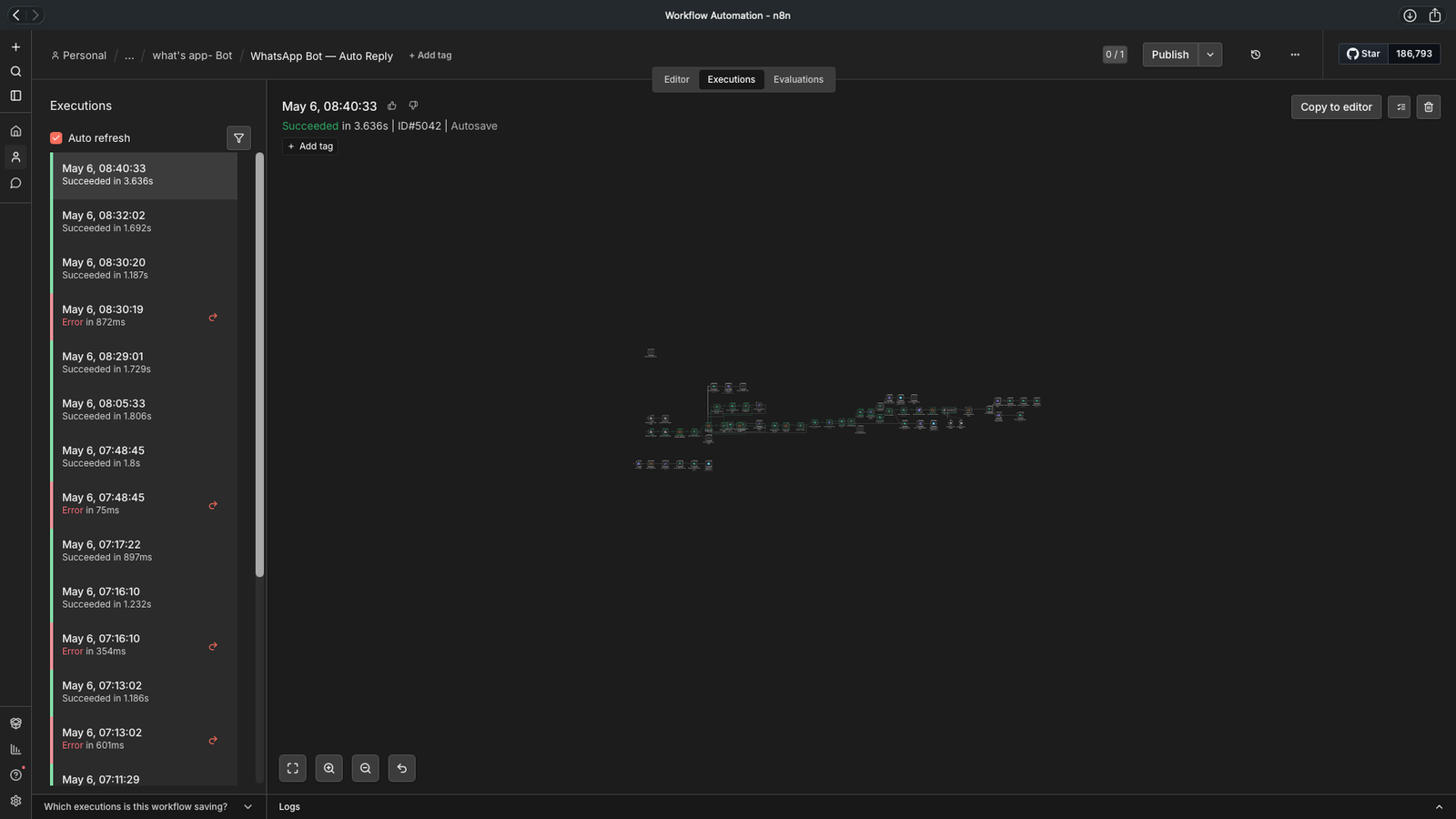This screenshot has width=1456, height=819.
Task: Open the Home overview sidebar icon
Action: [x=15, y=131]
